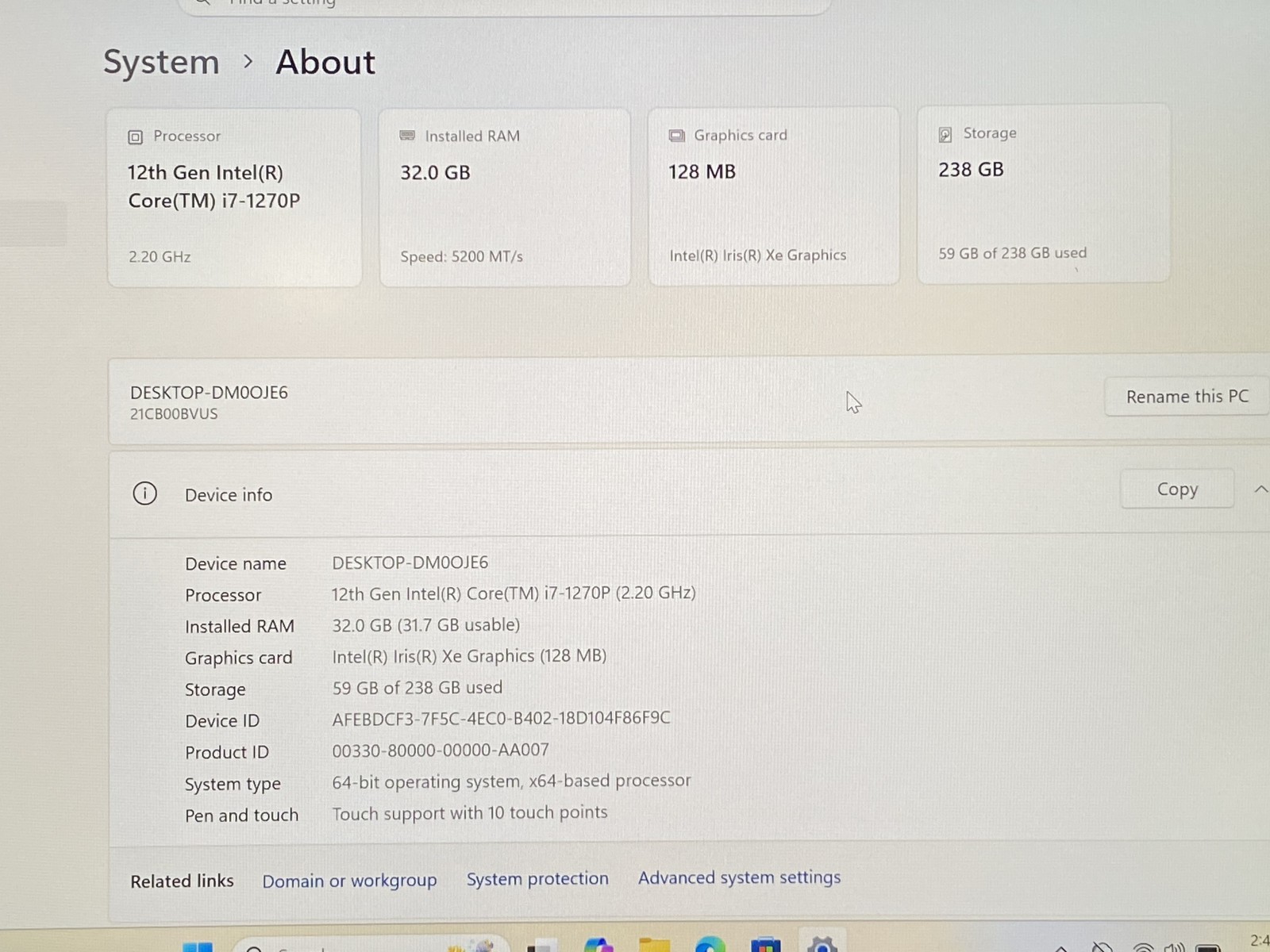Click the Related links label
The image size is (1270, 952).
(x=182, y=881)
